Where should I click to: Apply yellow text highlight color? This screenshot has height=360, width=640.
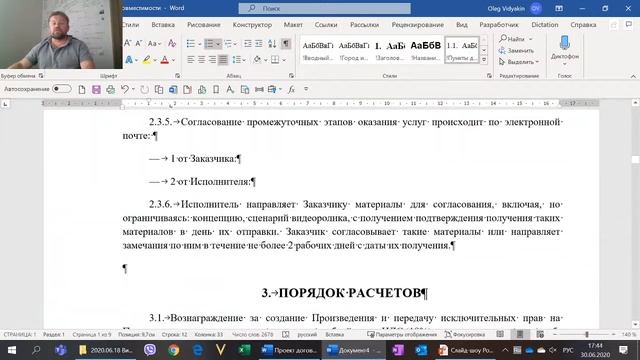pyautogui.click(x=147, y=60)
